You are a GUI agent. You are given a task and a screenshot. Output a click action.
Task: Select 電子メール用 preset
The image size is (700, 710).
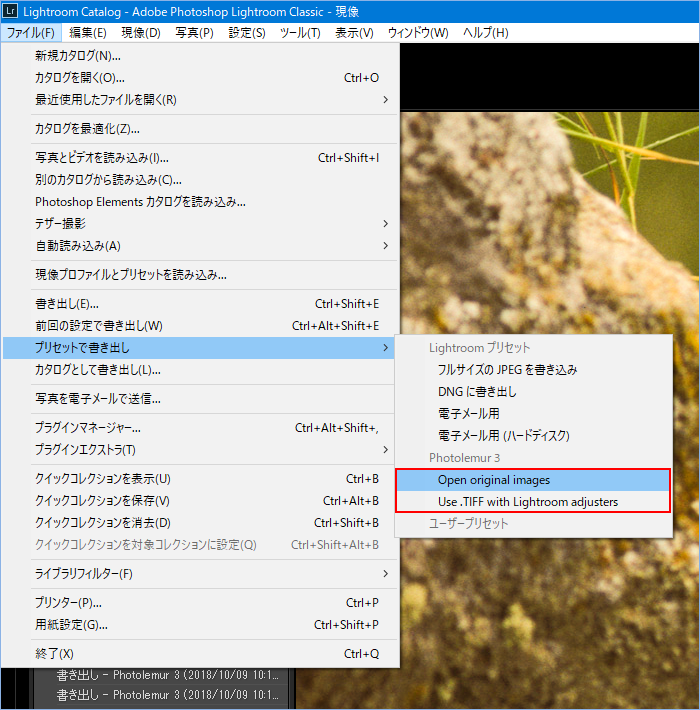tap(533, 413)
